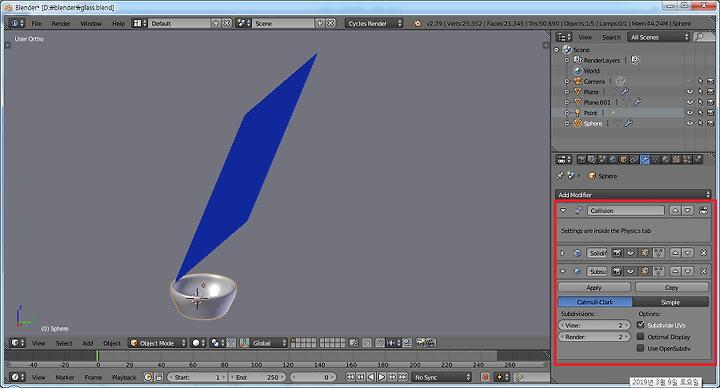Click the OpenGL render animation clapper icon
The image size is (720, 388).
coord(430,343)
